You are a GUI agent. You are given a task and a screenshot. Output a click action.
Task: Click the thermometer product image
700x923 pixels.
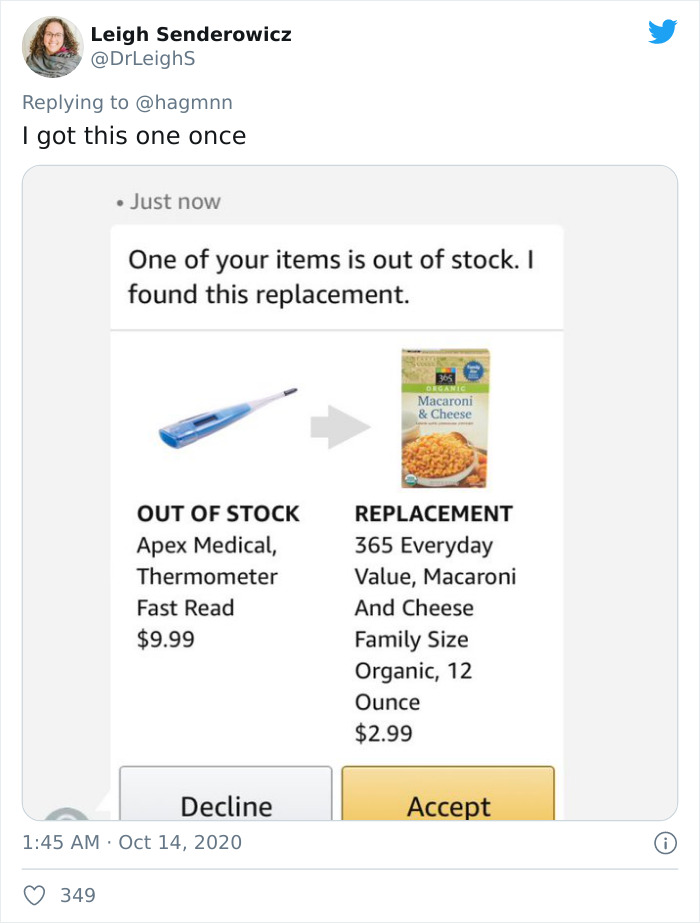(227, 418)
